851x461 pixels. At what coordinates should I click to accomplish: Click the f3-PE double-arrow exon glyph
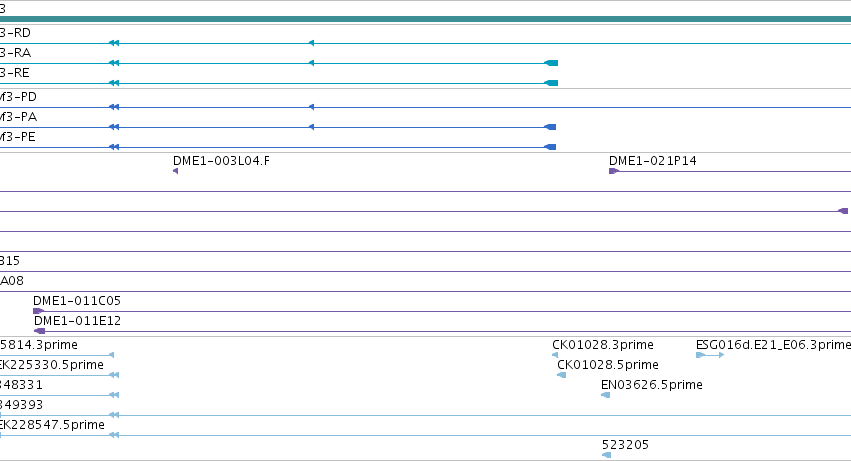(x=114, y=148)
